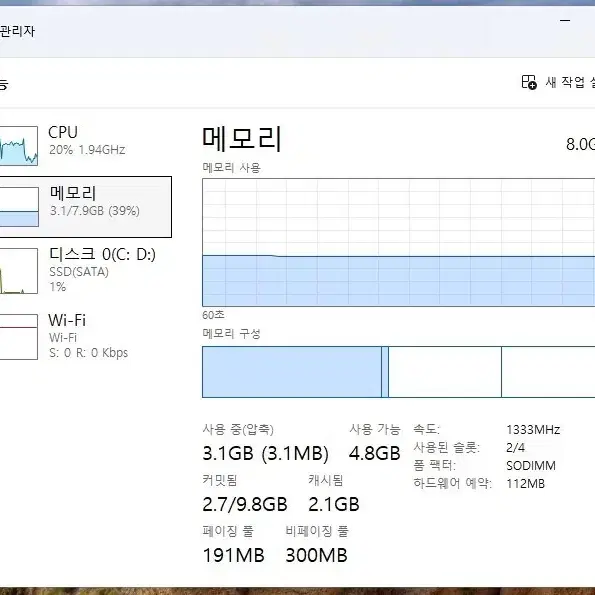Click the 새 작업 label button
595x595 pixels.
pyautogui.click(x=570, y=82)
